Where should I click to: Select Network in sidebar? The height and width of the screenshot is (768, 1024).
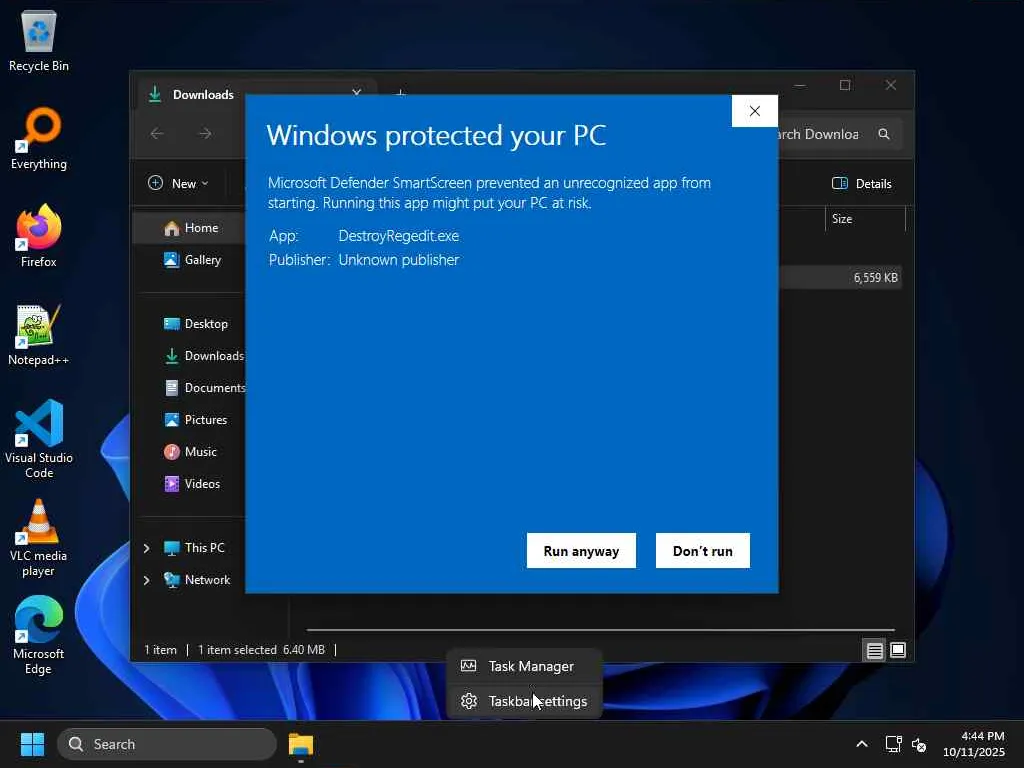(197, 580)
